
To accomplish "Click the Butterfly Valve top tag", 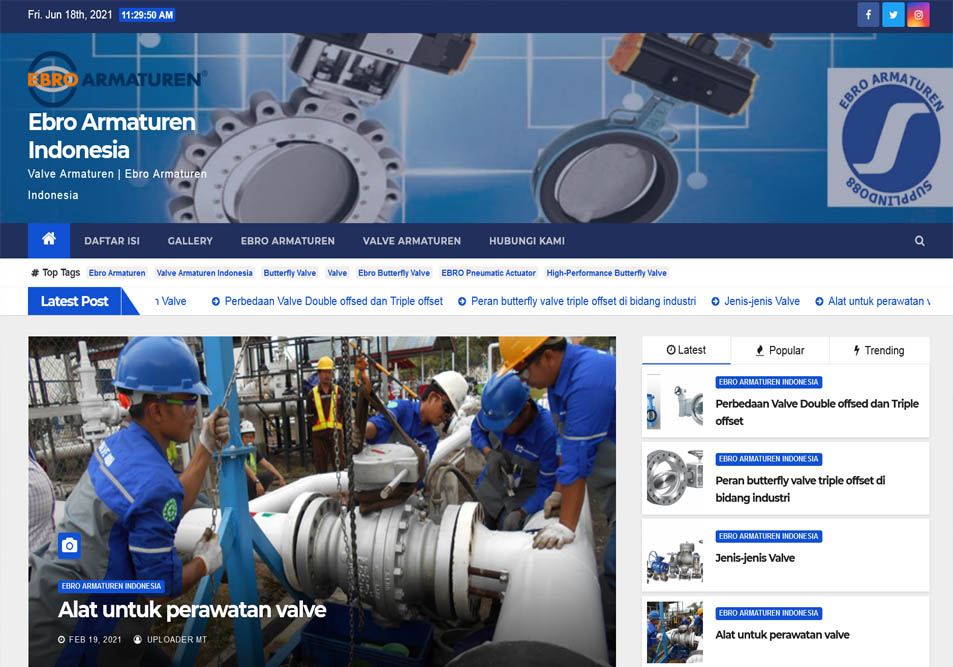I will click(290, 273).
